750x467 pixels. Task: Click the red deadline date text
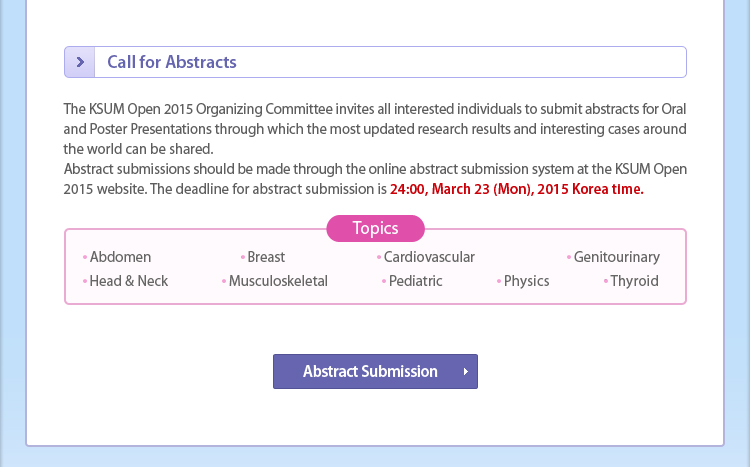click(517, 189)
